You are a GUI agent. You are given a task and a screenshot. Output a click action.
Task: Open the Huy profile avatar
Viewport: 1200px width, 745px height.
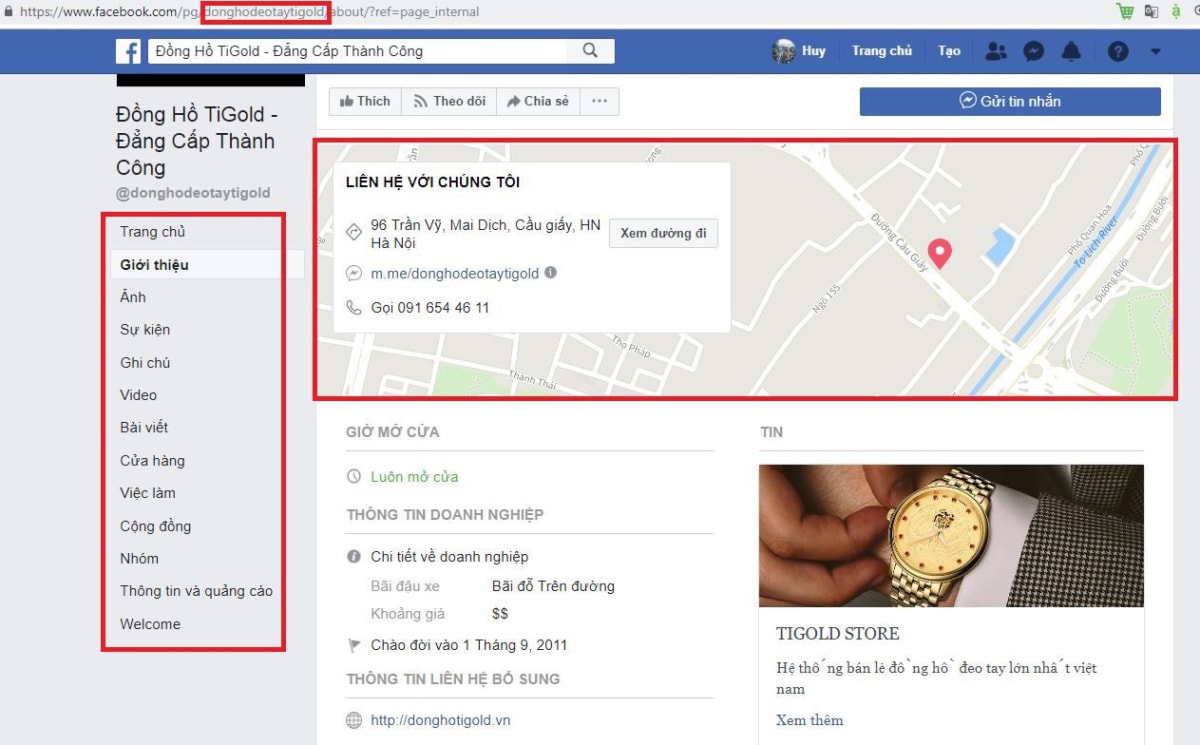(784, 51)
